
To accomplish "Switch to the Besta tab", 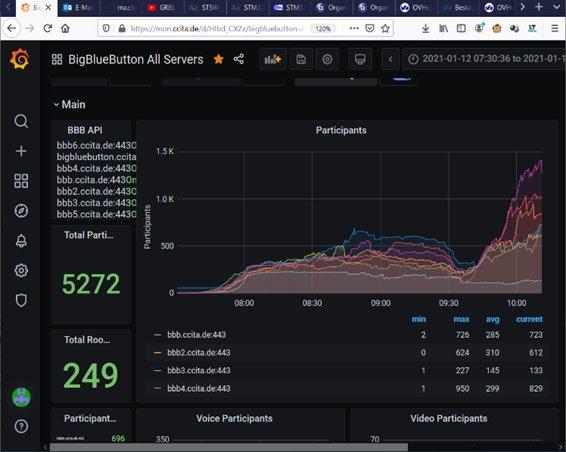I will click(x=457, y=8).
